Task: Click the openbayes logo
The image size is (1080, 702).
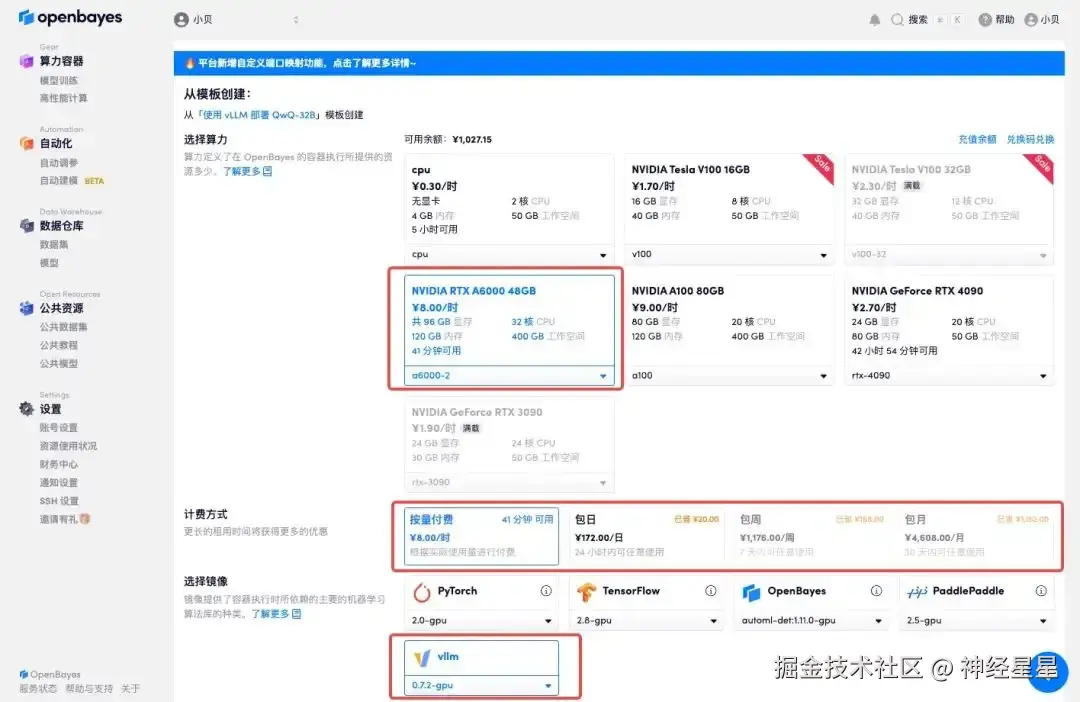Action: point(70,17)
